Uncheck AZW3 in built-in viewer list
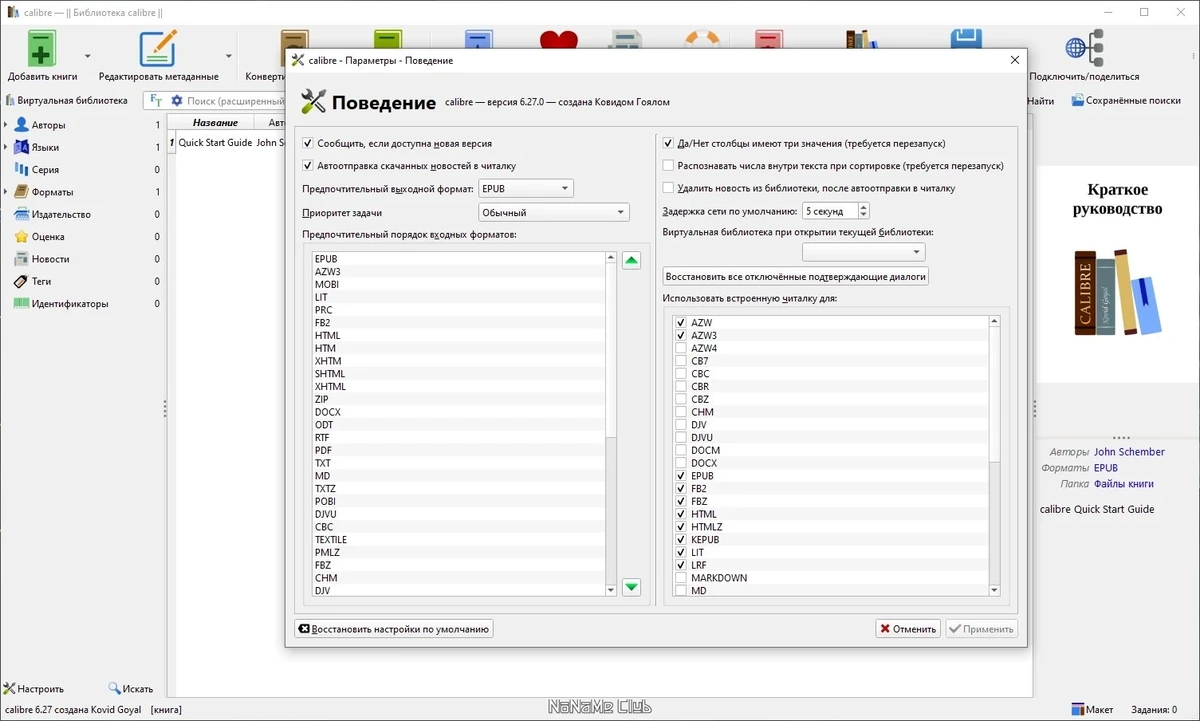The width and height of the screenshot is (1200, 721). (x=681, y=336)
